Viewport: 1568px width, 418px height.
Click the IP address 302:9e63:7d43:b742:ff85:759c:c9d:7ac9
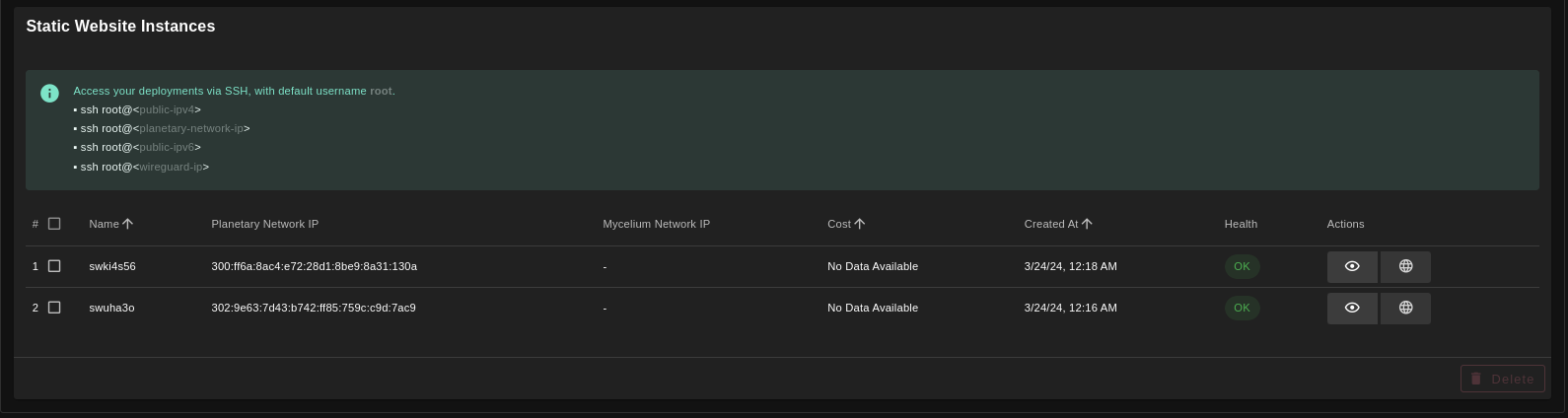point(313,308)
